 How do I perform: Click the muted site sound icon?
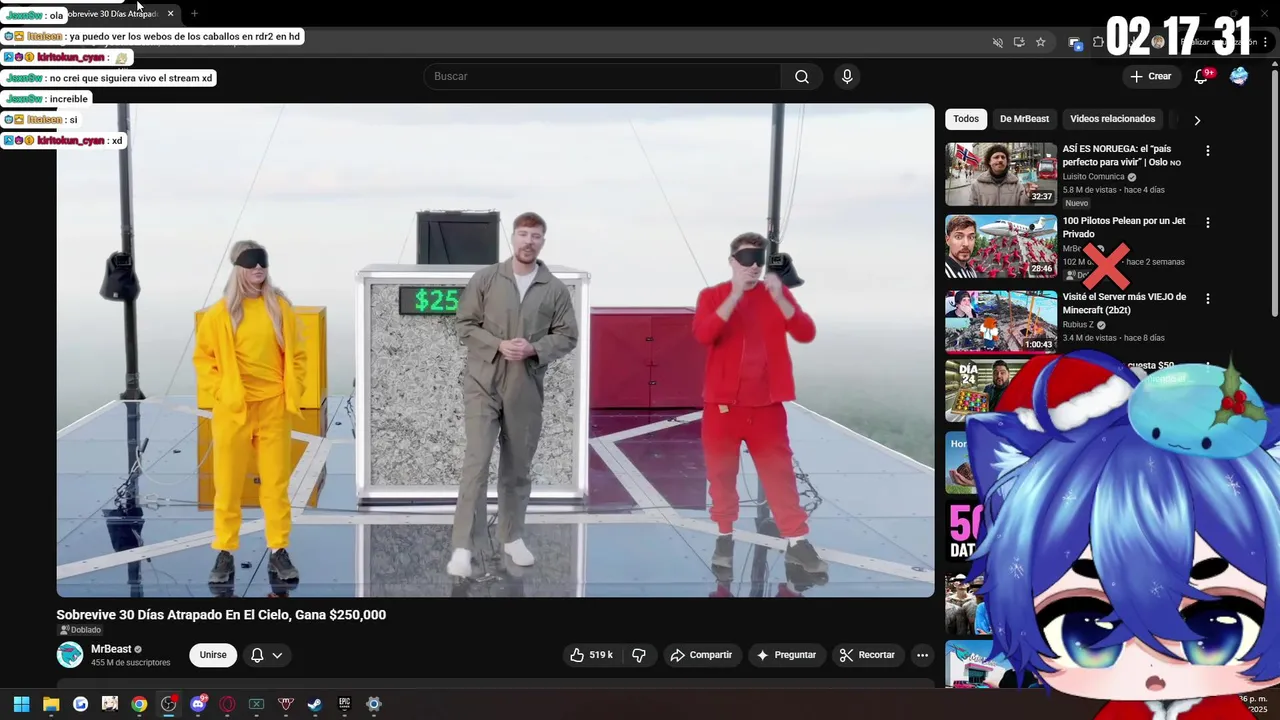[x=997, y=42]
